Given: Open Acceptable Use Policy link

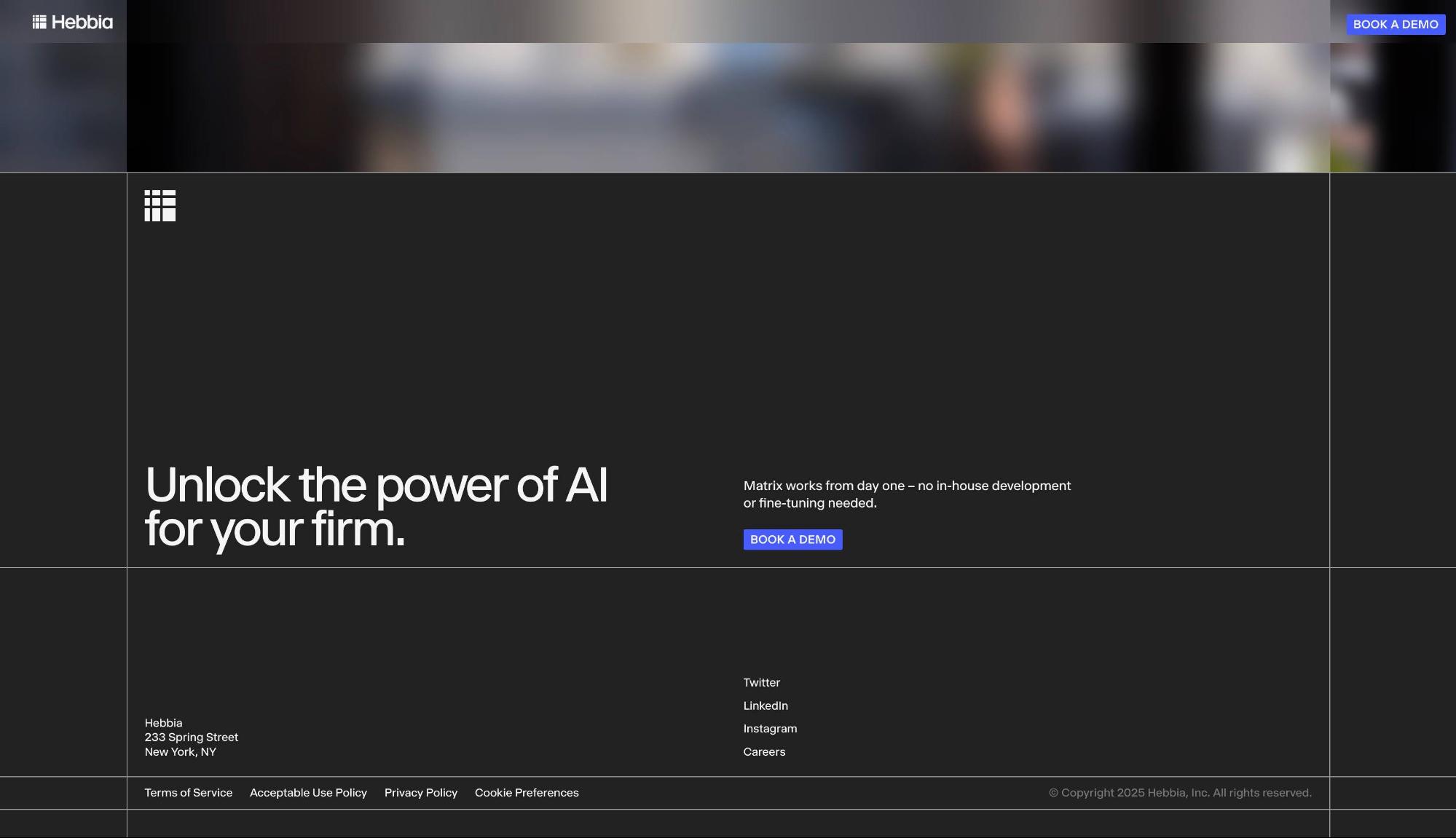Looking at the screenshot, I should click(x=308, y=793).
